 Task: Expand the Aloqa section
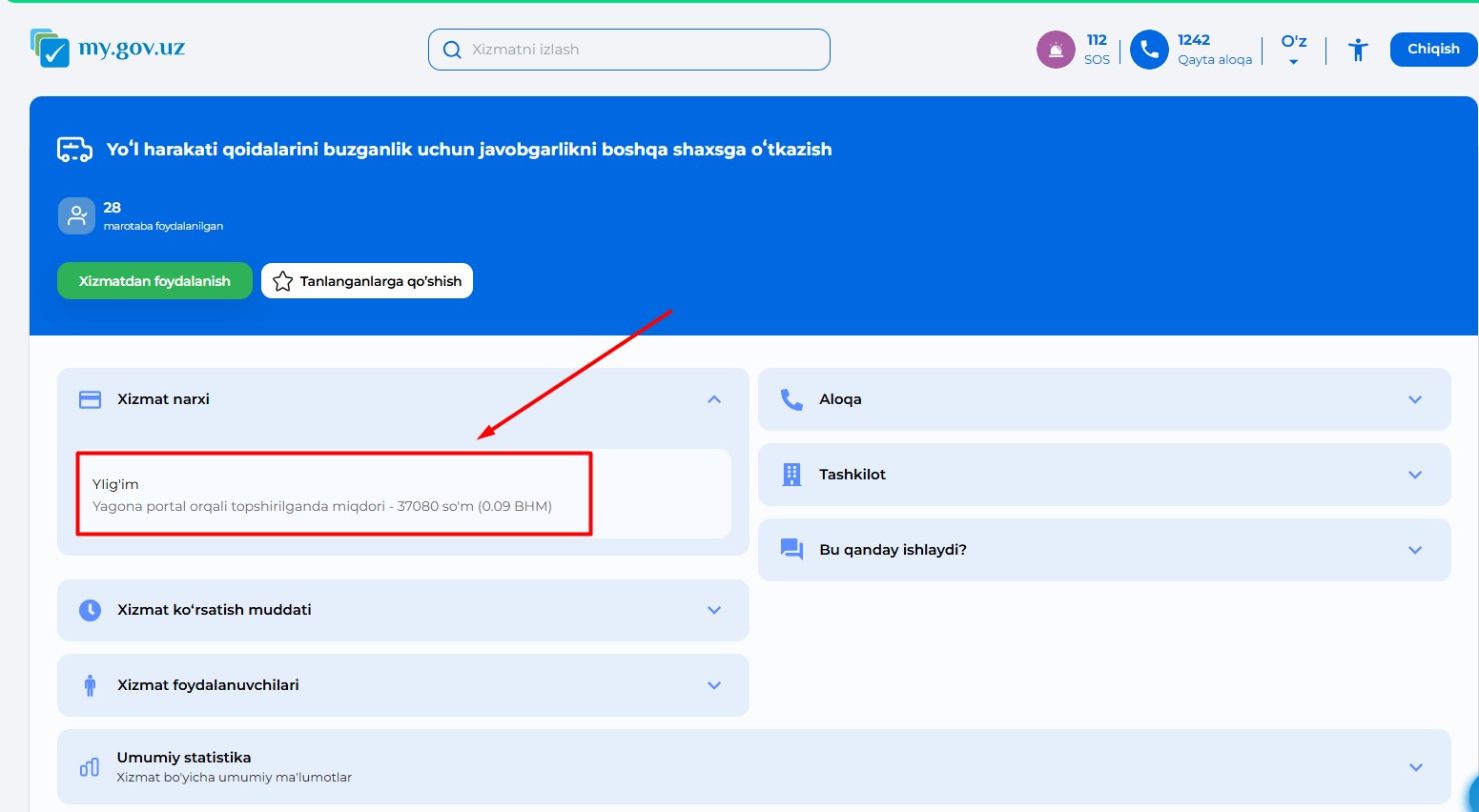(x=1415, y=399)
